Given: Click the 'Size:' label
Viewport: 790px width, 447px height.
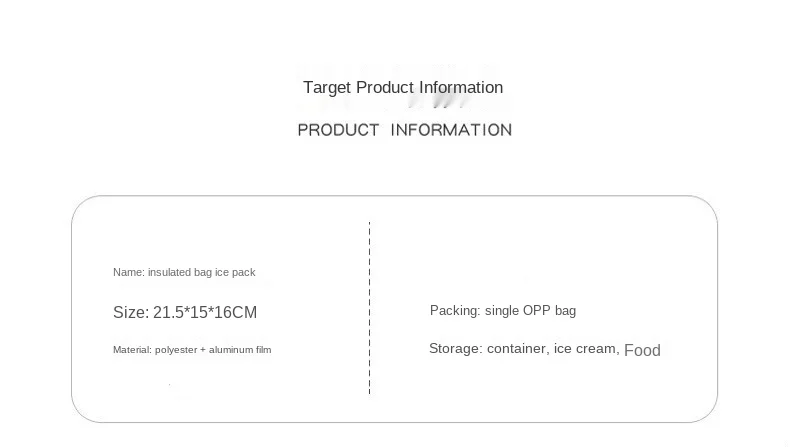Looking at the screenshot, I should [x=131, y=312].
